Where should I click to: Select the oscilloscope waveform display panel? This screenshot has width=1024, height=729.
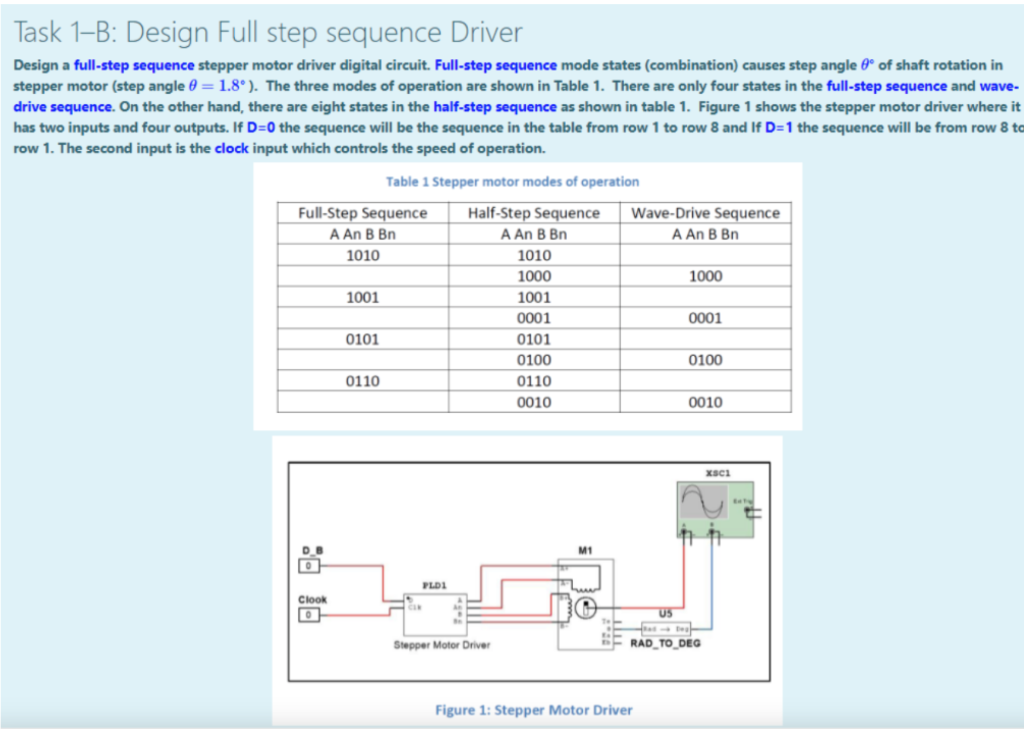coord(703,502)
